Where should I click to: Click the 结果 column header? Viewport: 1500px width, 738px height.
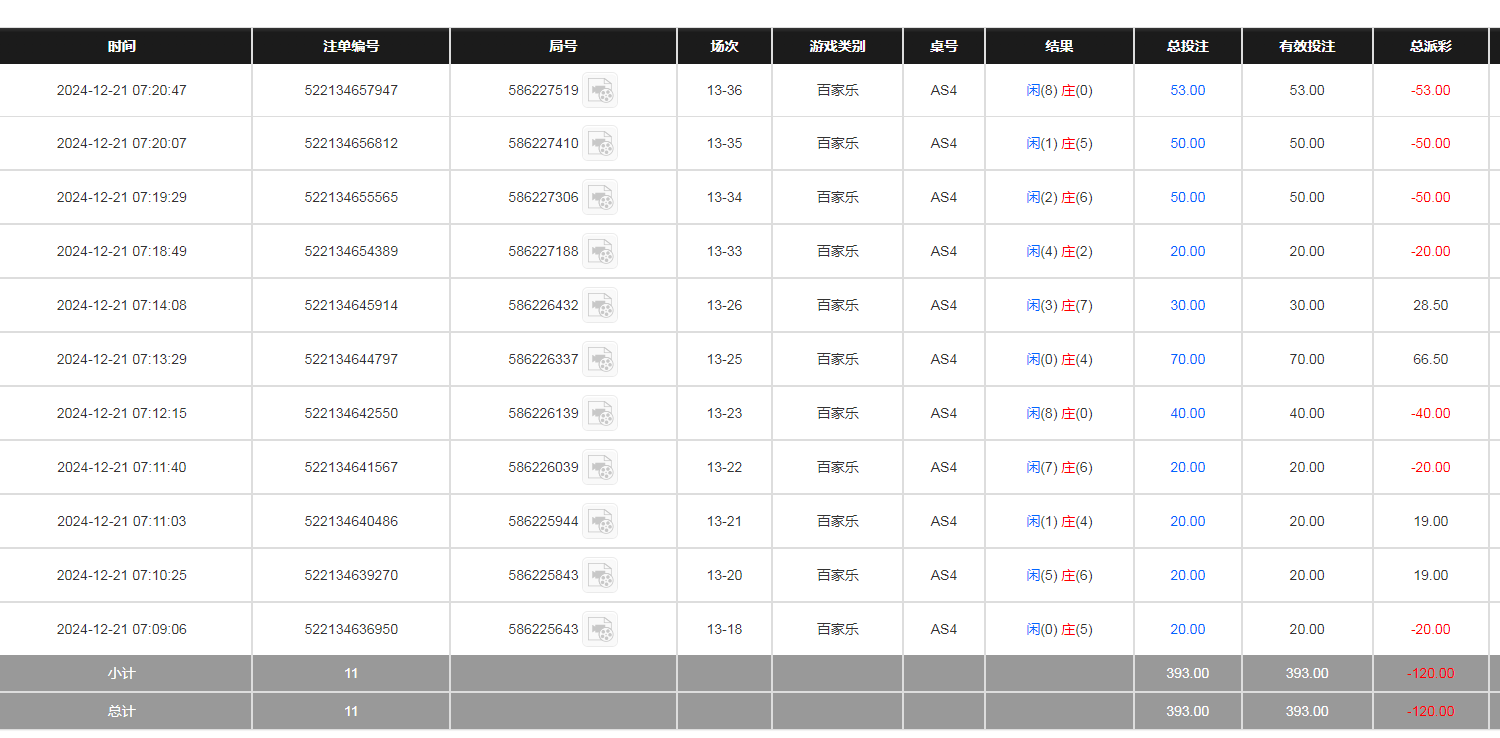pyautogui.click(x=1059, y=46)
